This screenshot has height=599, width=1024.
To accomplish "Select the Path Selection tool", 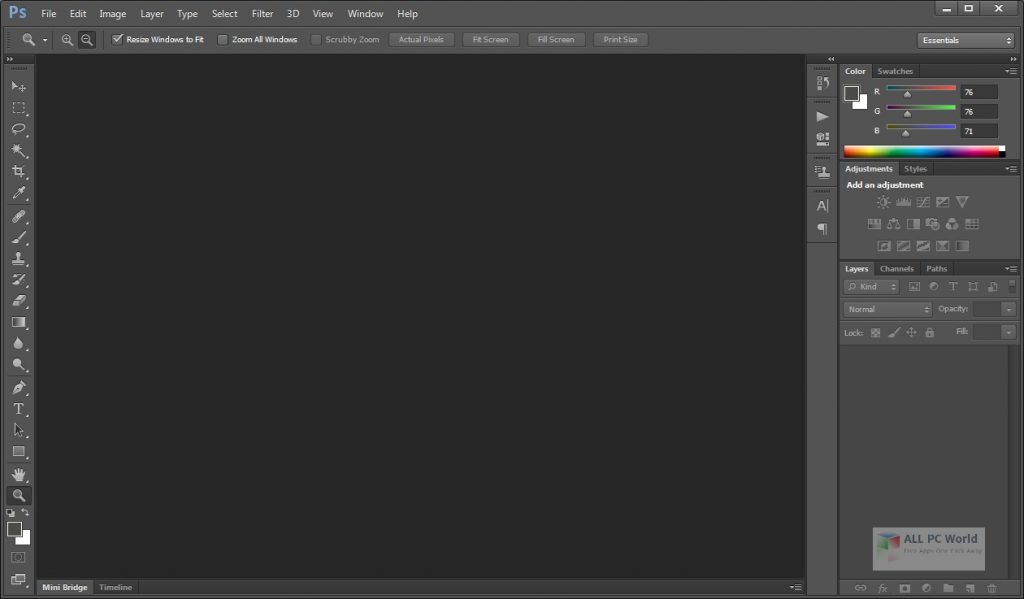I will 18,430.
